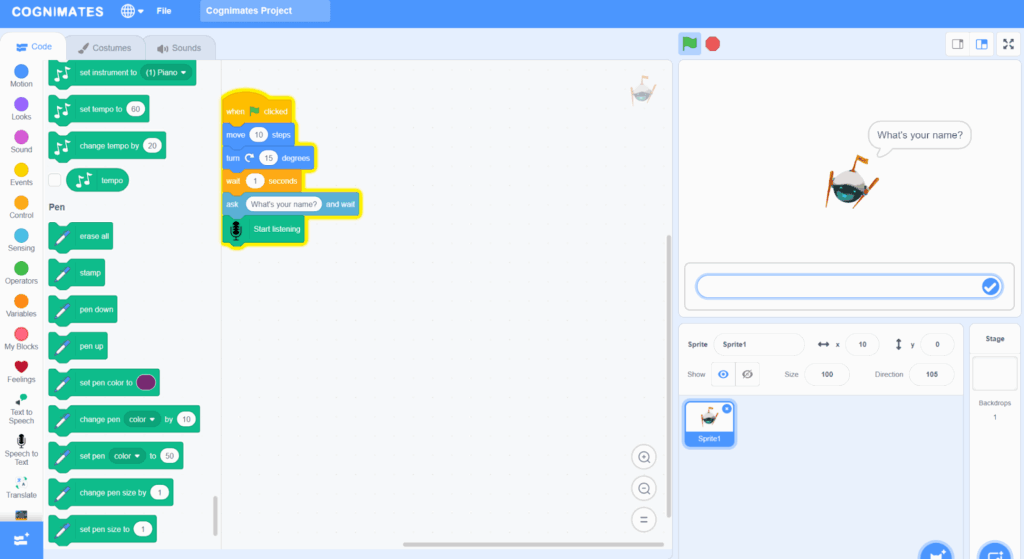Enable the tempo variable checkbox
This screenshot has height=559, width=1024.
click(x=55, y=180)
